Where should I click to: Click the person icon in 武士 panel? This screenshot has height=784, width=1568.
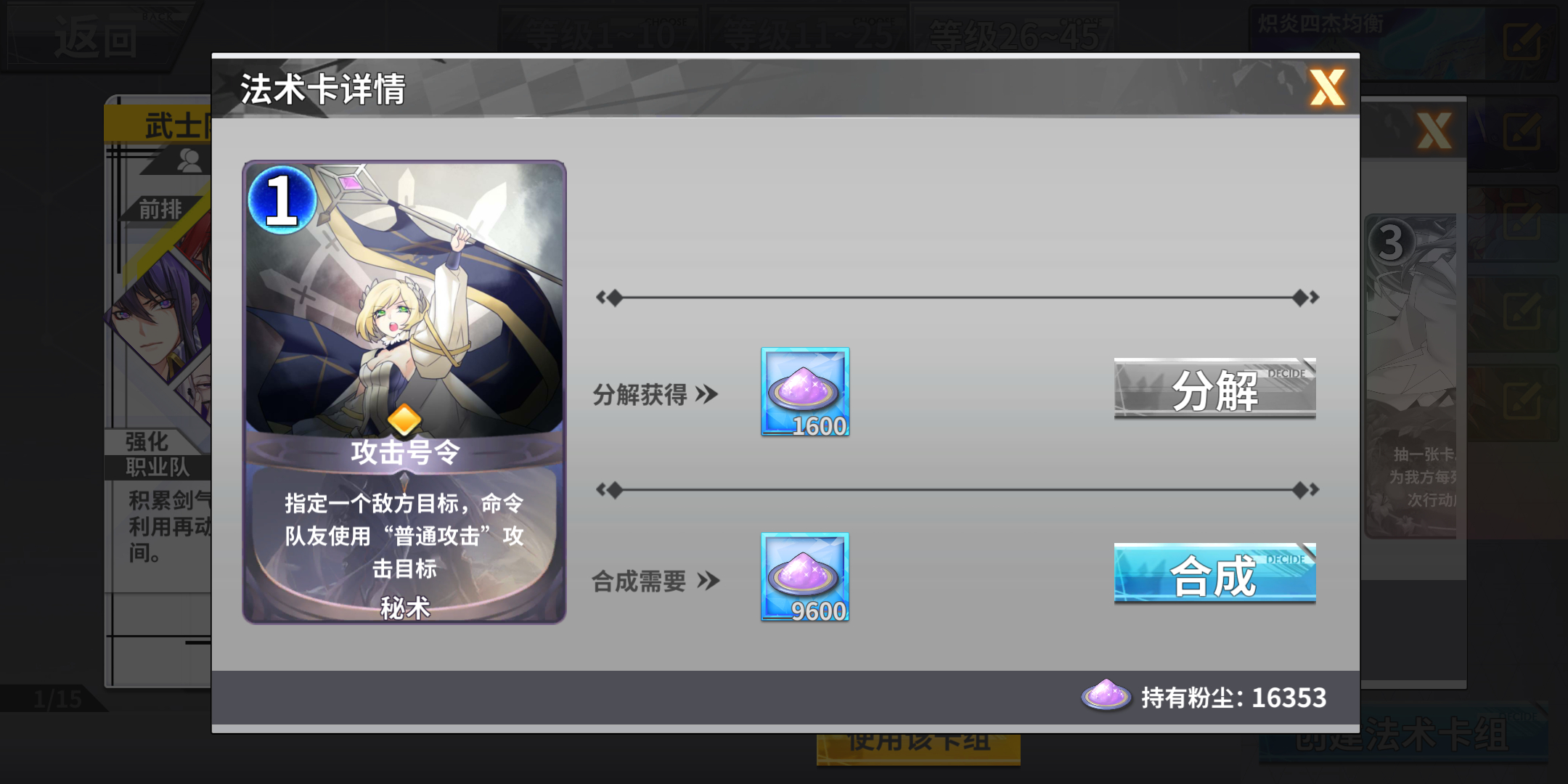pos(189,160)
